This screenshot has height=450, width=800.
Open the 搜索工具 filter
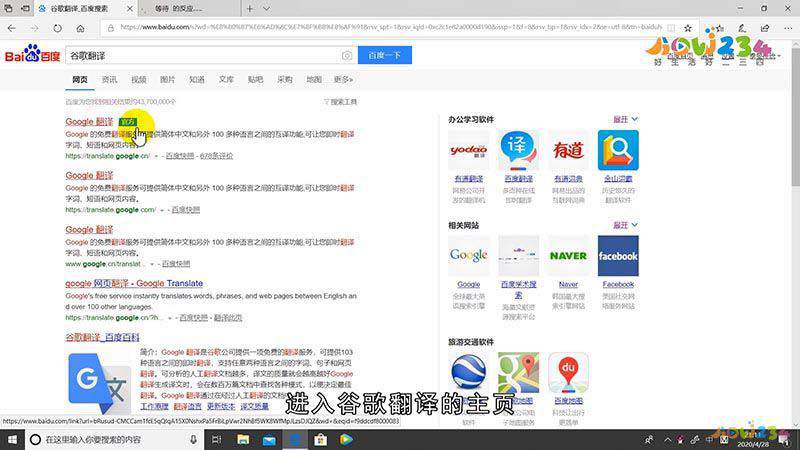[340, 102]
